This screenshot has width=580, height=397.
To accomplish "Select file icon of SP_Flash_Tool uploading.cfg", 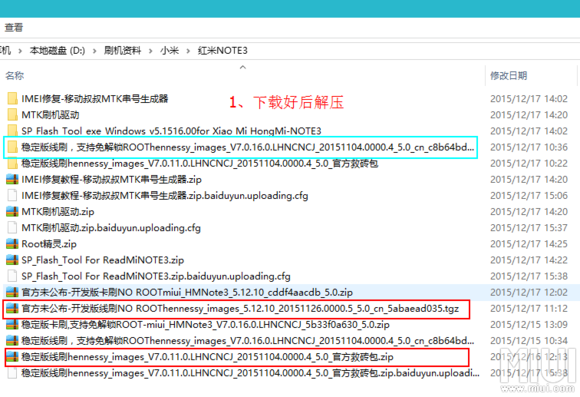I will [x=12, y=276].
